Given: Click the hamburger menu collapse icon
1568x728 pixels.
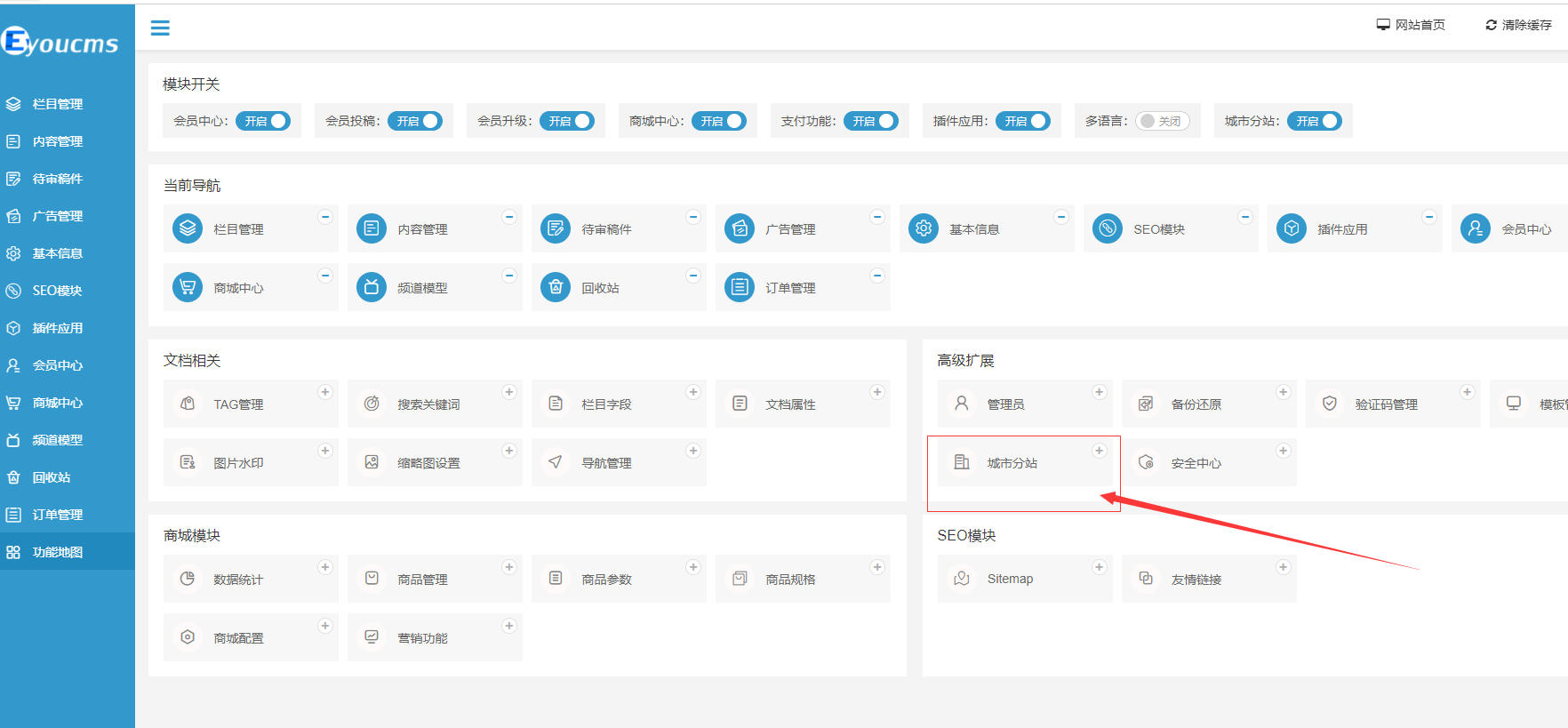Looking at the screenshot, I should (x=160, y=28).
